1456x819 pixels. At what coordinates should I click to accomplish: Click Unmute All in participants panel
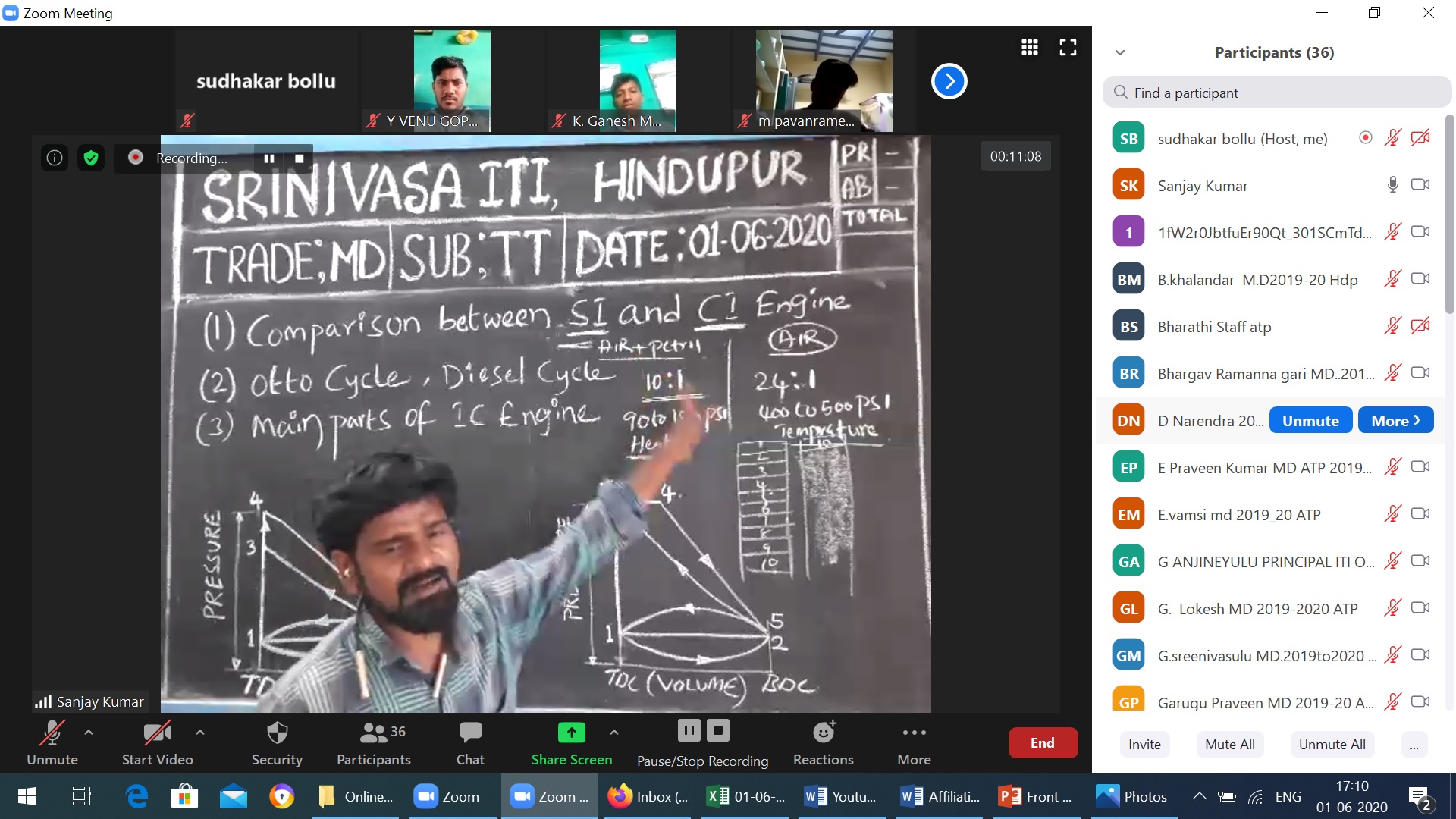[1330, 743]
